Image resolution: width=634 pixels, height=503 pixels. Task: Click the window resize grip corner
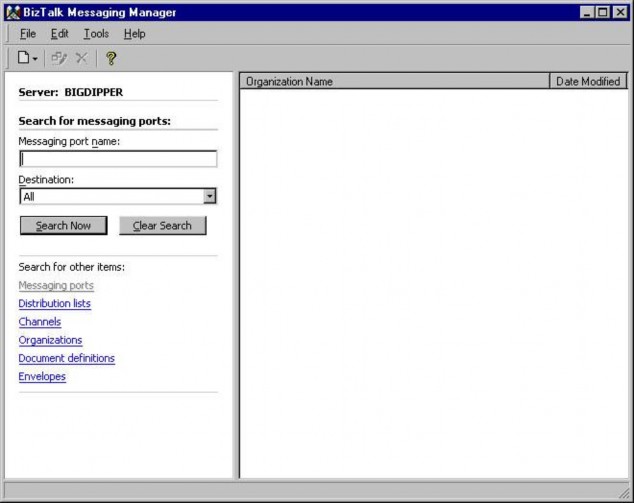pyautogui.click(x=624, y=493)
